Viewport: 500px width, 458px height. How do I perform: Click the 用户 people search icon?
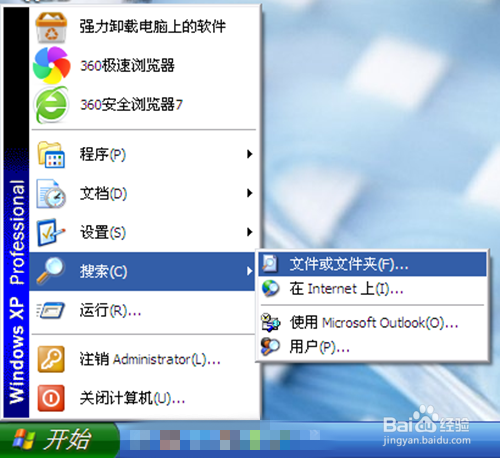pyautogui.click(x=270, y=347)
